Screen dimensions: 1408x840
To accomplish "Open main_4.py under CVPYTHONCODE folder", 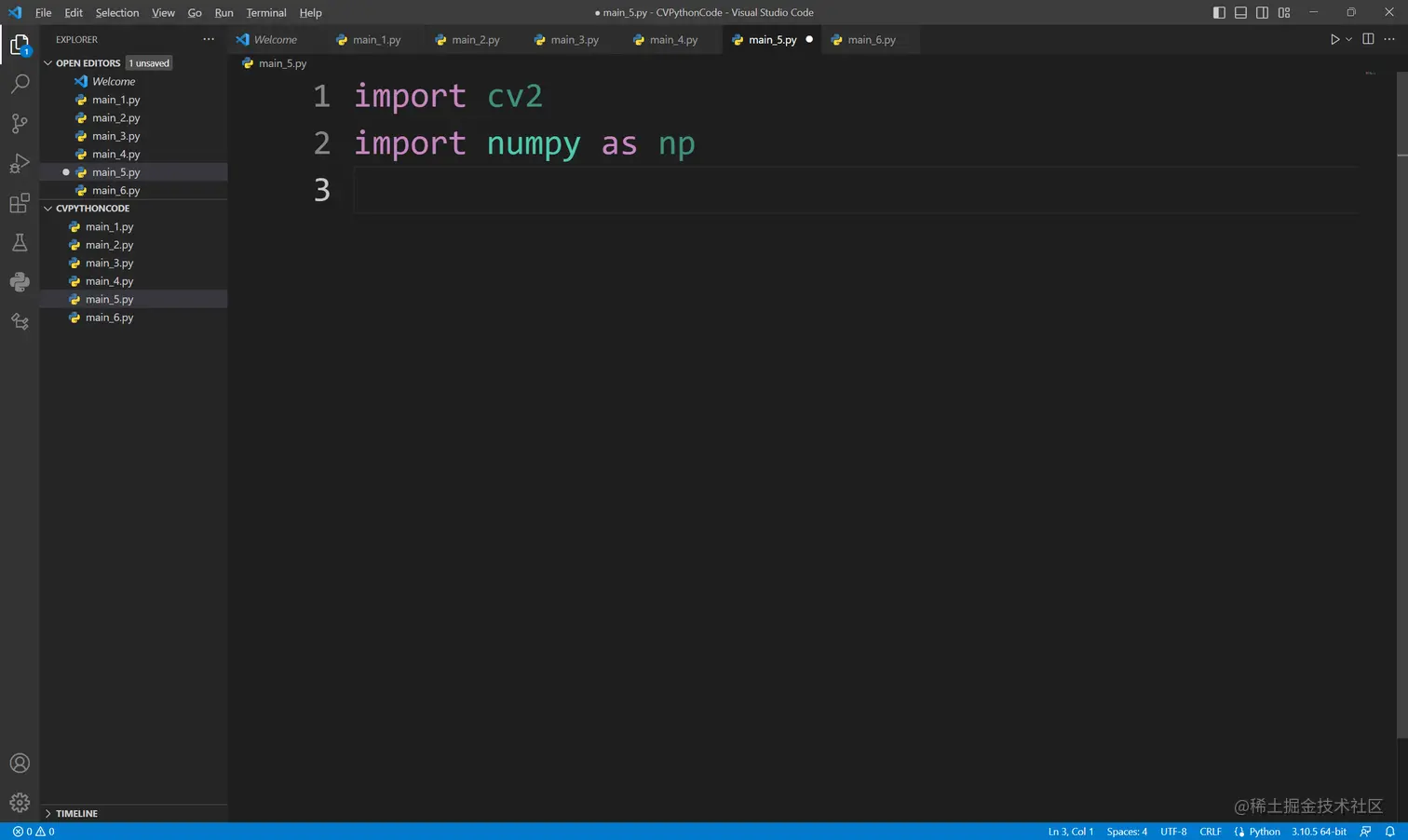I will tap(133, 281).
